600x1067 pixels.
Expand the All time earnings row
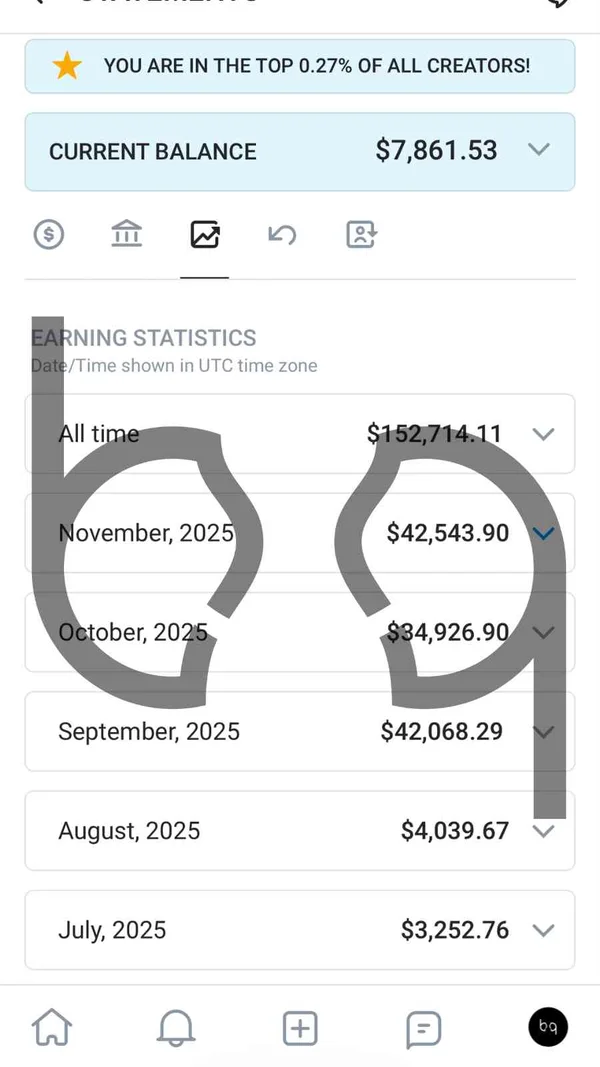pos(543,434)
